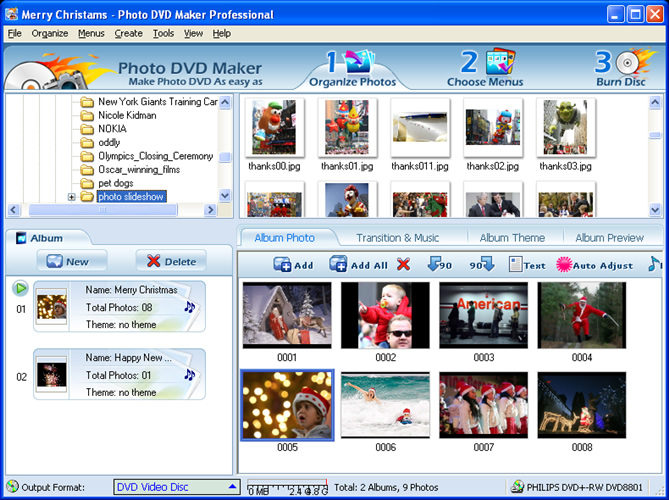
Task: Click the disc icon beside Output Format
Action: coord(12,486)
